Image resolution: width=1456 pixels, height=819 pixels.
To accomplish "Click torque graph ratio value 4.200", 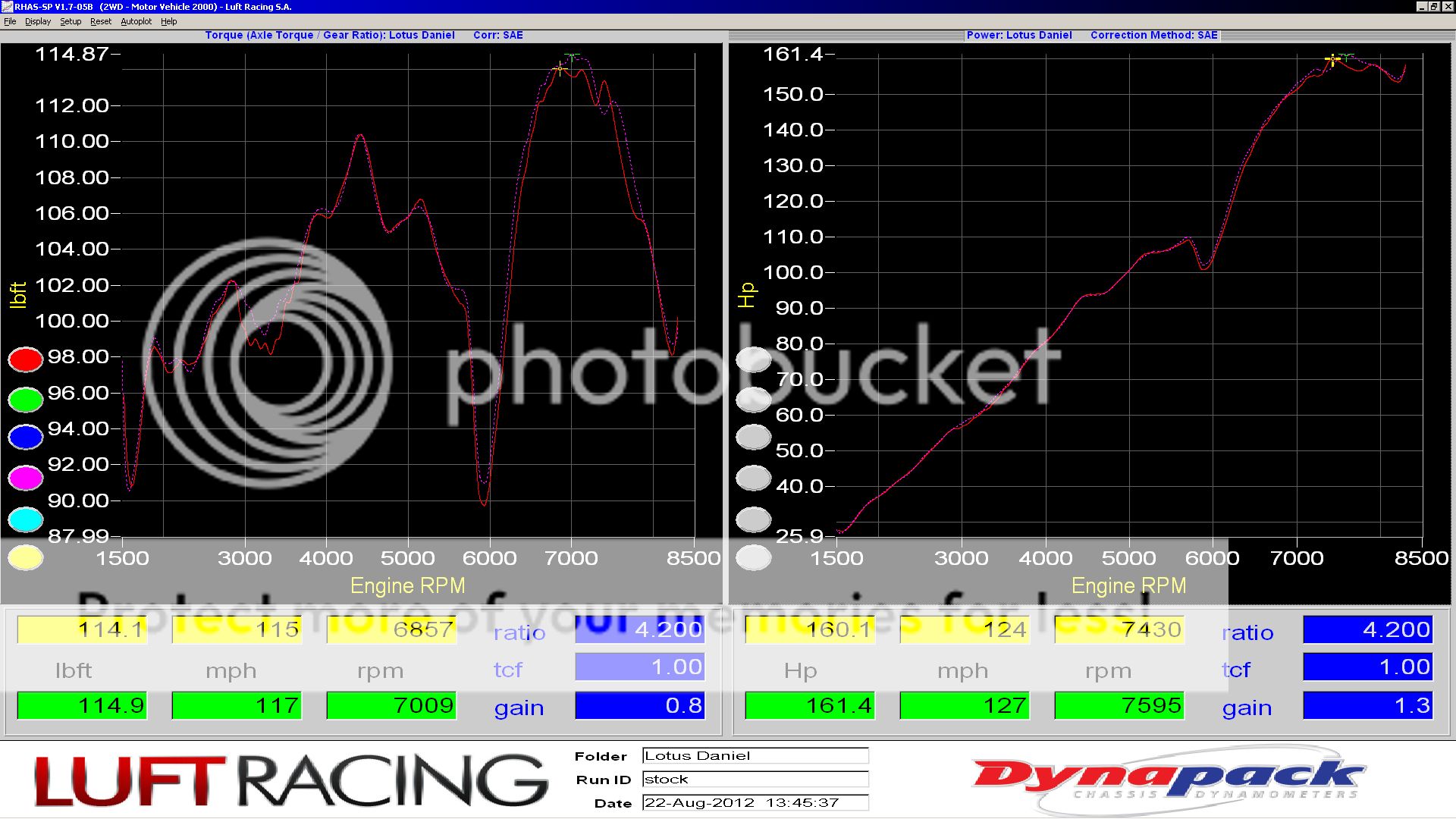I will point(639,629).
